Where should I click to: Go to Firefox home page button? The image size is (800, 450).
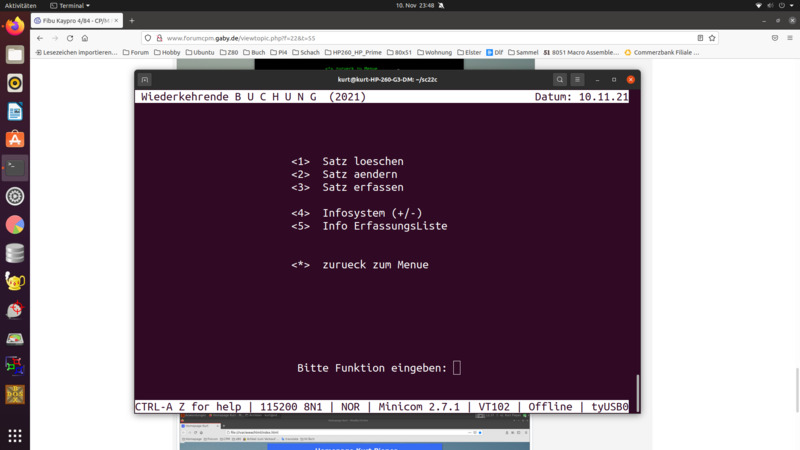[x=85, y=38]
